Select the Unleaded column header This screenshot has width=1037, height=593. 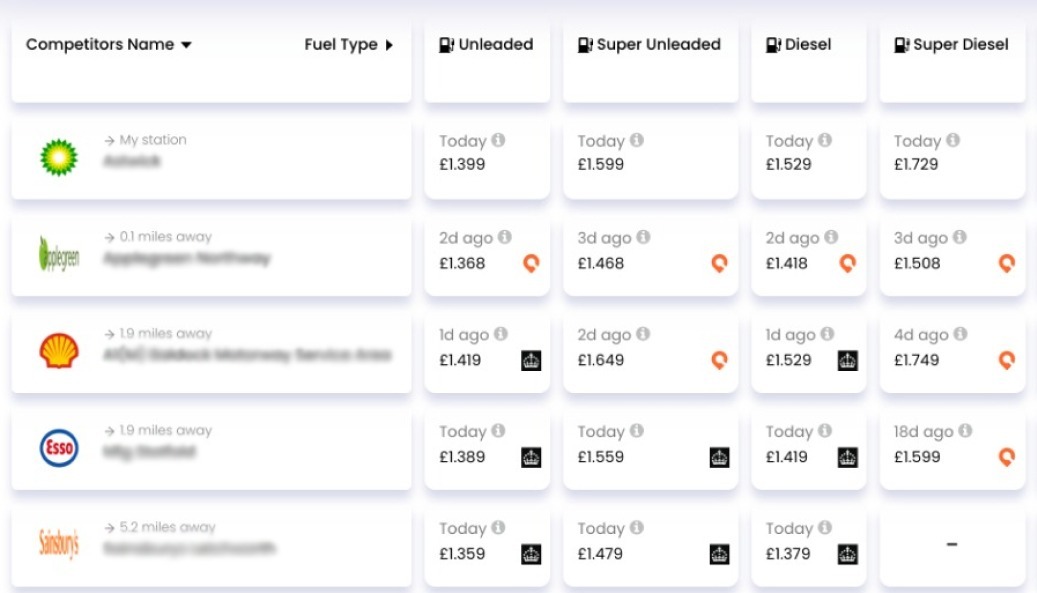click(x=486, y=45)
